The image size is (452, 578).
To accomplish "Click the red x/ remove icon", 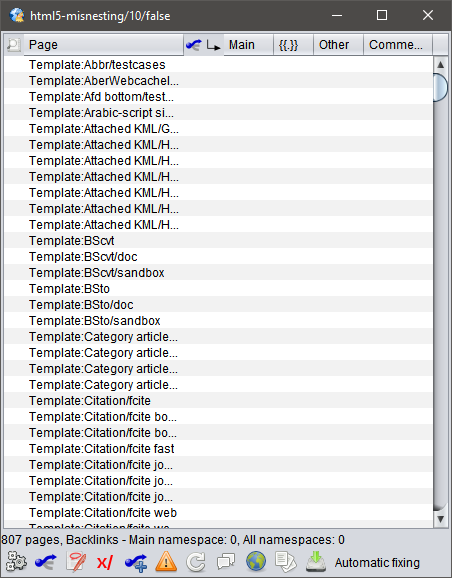I will (105, 563).
